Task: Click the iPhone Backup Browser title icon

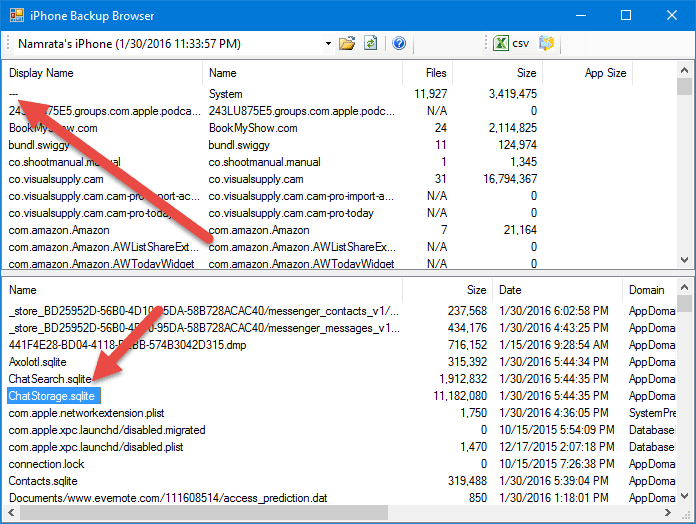Action: click(17, 16)
